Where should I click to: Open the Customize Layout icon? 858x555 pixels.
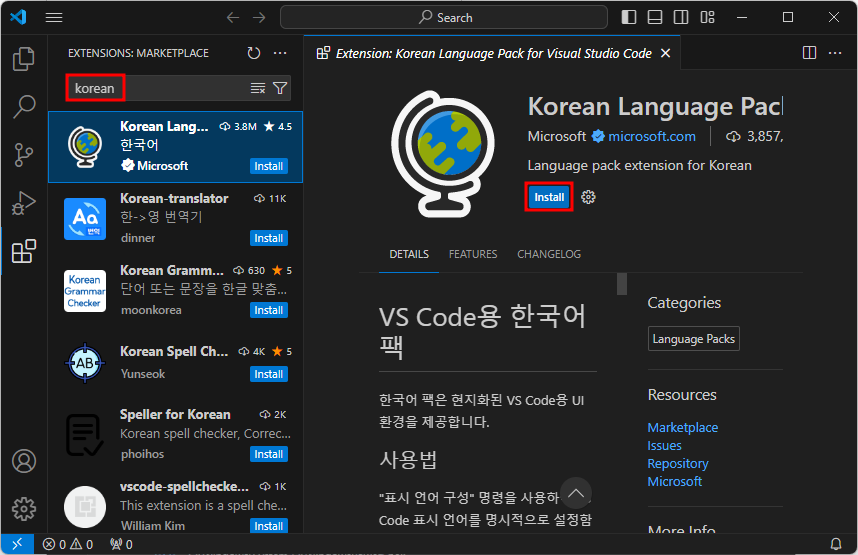point(708,18)
